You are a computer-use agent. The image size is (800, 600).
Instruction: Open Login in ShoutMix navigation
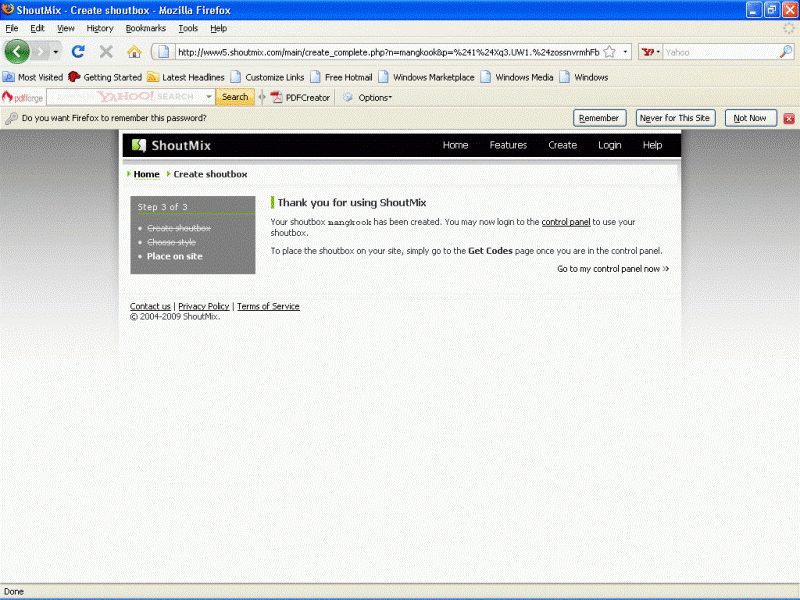[x=610, y=145]
